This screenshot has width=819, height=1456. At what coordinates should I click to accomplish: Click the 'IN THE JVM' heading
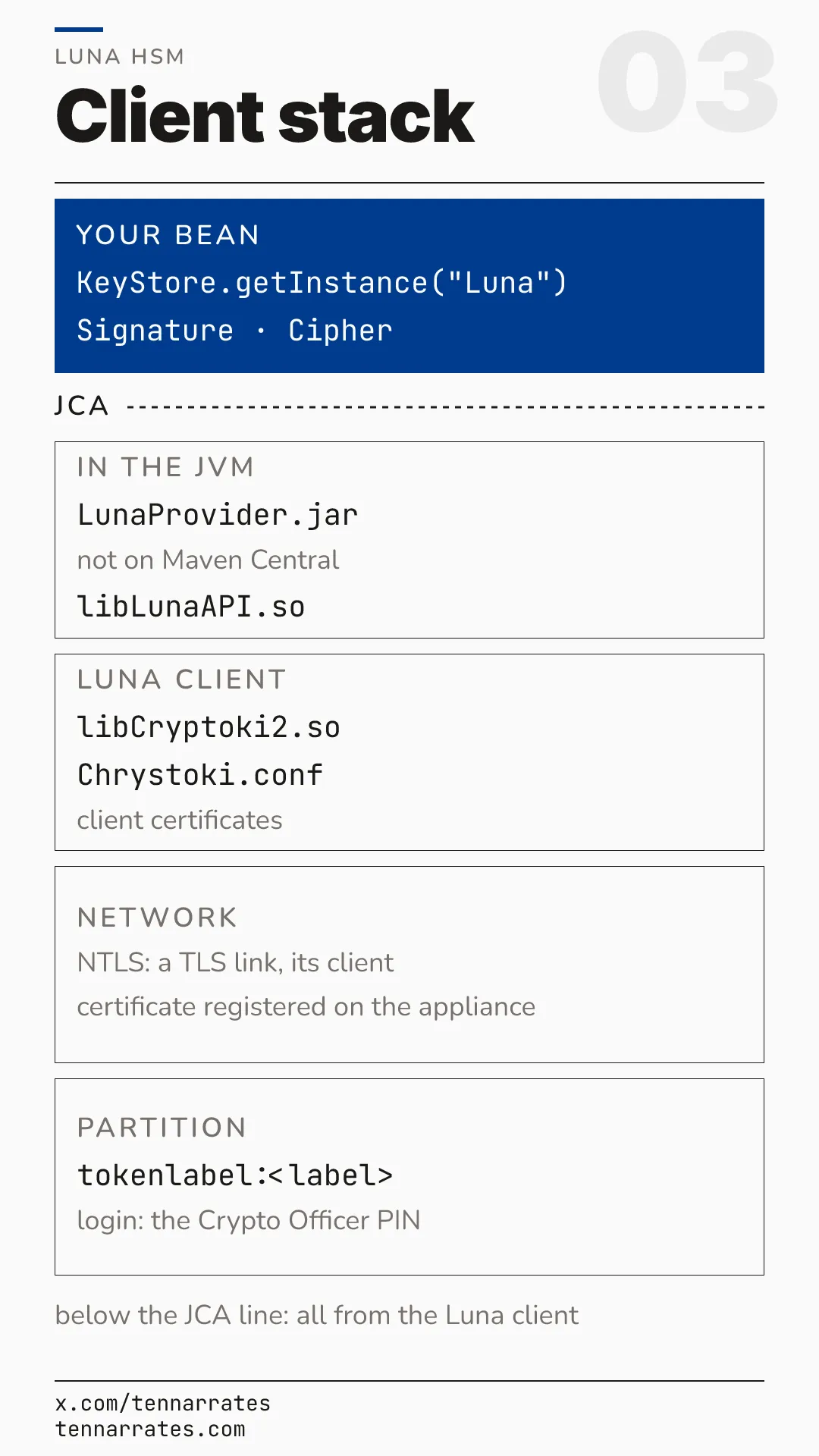pyautogui.click(x=165, y=467)
